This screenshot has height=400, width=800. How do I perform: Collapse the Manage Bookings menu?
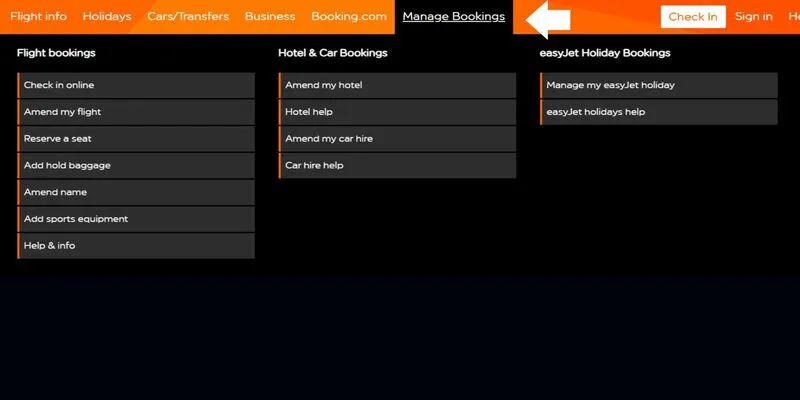454,16
